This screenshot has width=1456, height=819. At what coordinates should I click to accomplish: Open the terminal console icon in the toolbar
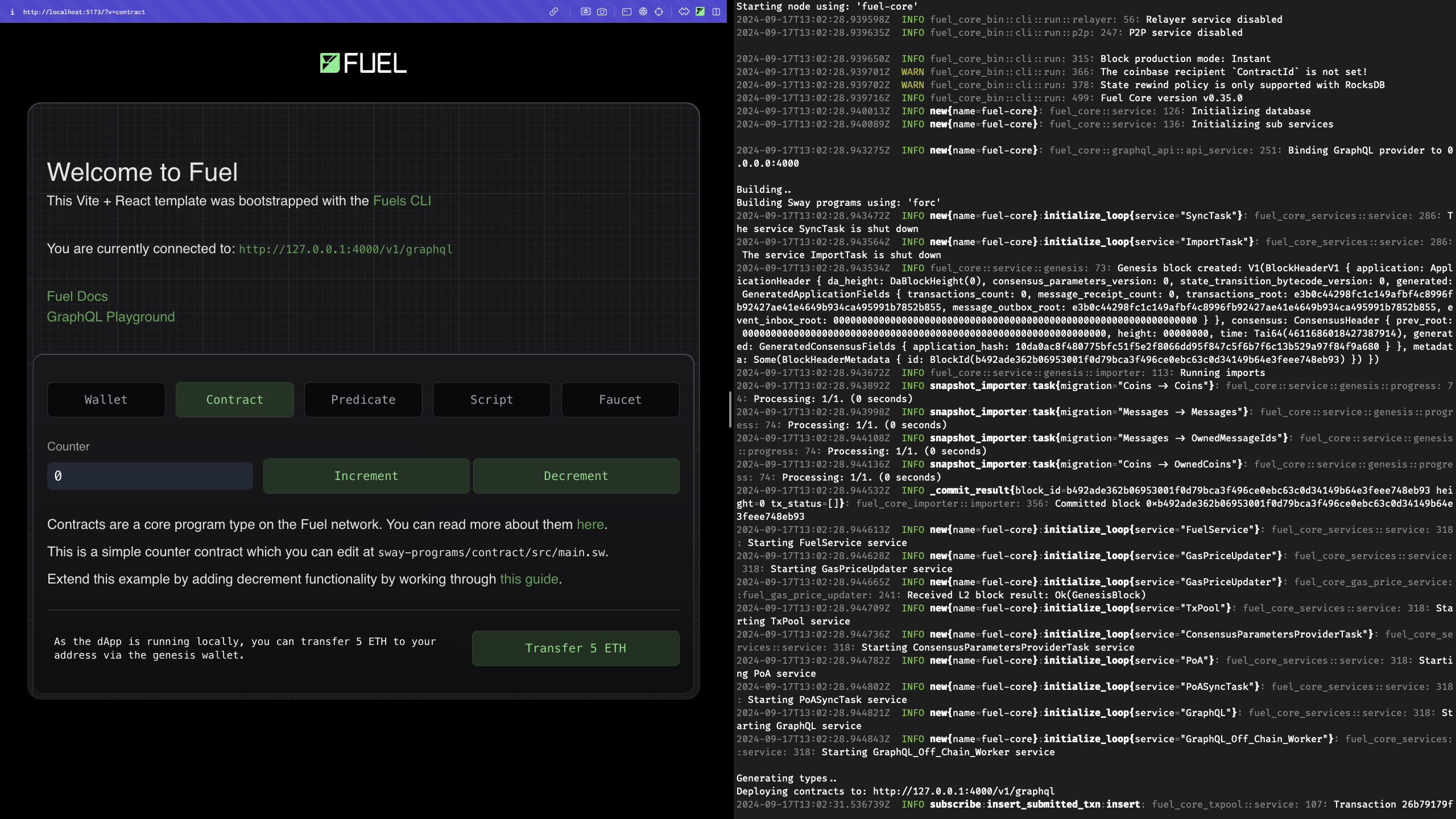point(627,11)
